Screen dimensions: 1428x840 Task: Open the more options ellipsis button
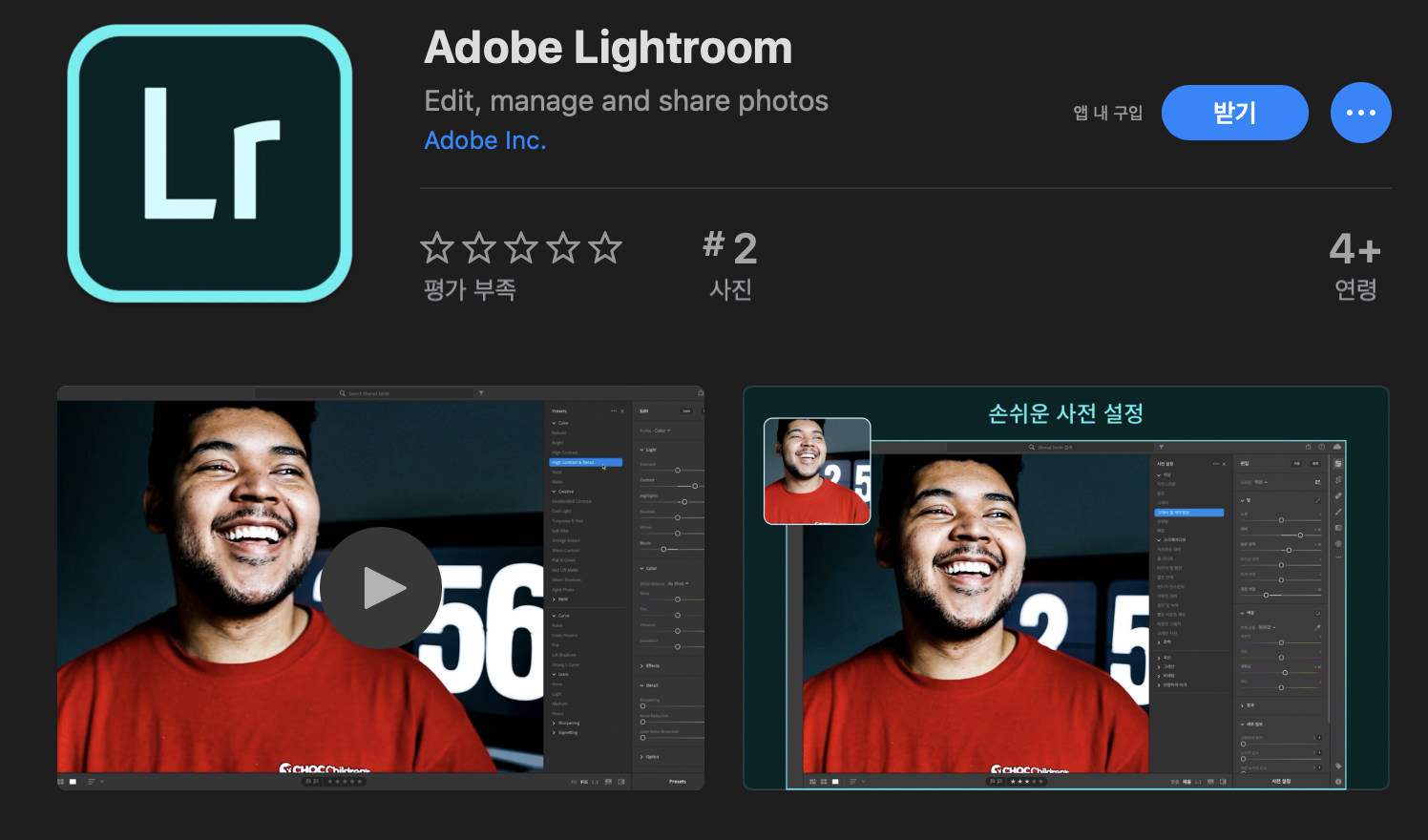click(x=1360, y=113)
